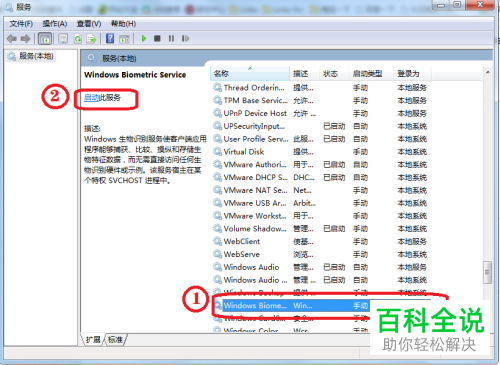Switch to the 标准 tab

point(115,339)
